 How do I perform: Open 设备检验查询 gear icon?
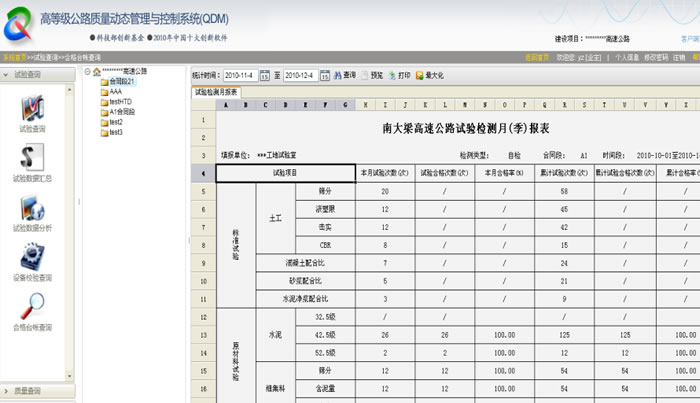(32, 258)
